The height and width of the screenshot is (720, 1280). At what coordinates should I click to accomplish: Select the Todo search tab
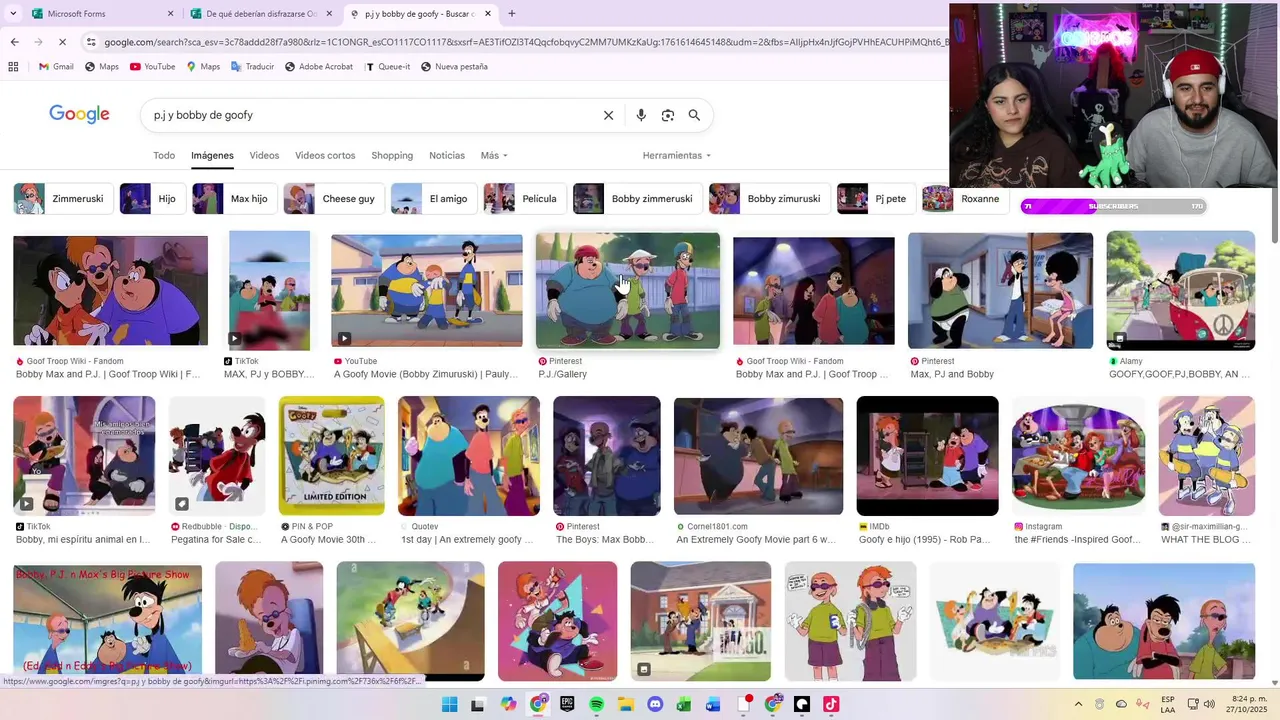click(x=164, y=155)
